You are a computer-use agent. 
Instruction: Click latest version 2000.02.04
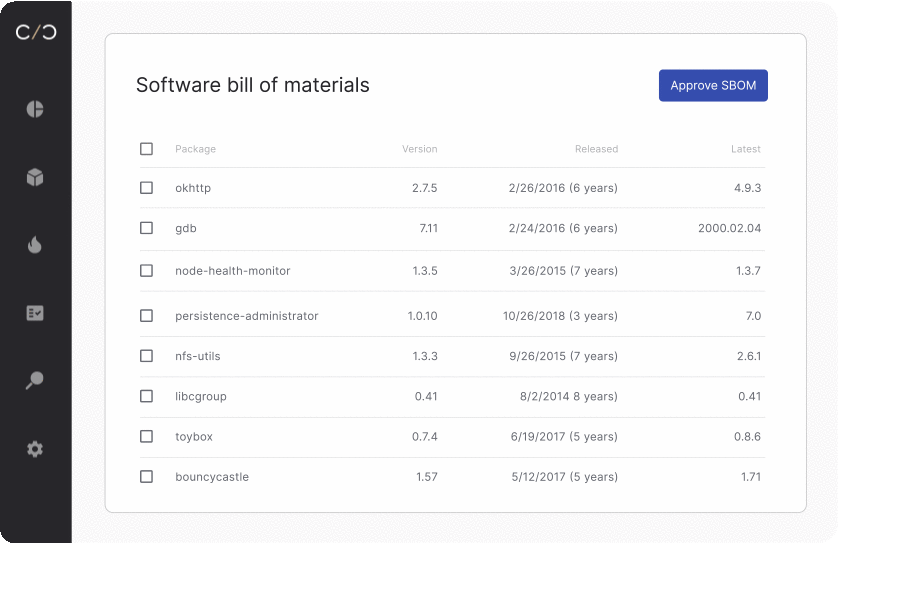[730, 228]
